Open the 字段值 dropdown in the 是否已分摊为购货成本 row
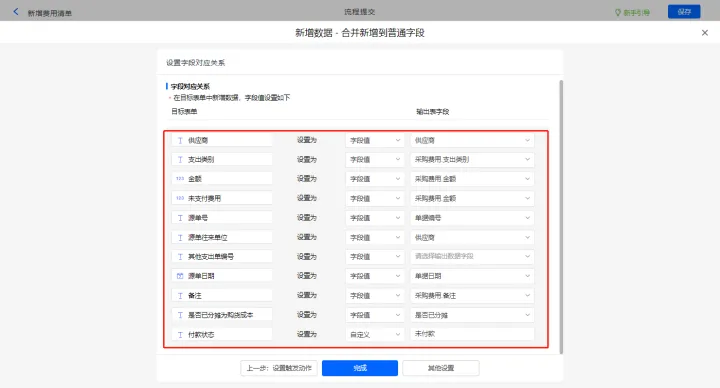Viewport: 720px width, 388px height. click(x=375, y=315)
